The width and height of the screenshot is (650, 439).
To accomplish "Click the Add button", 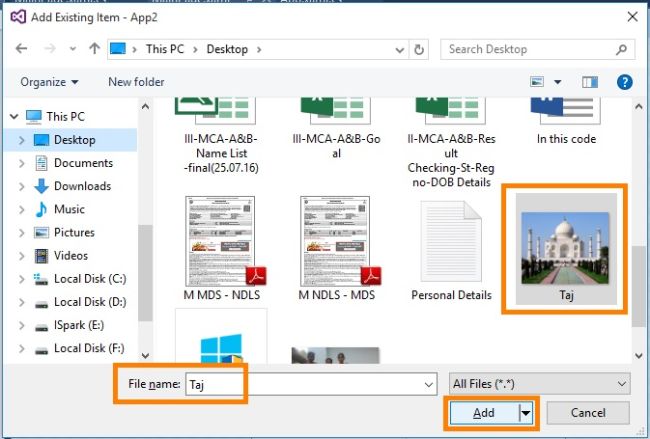I will click(484, 413).
